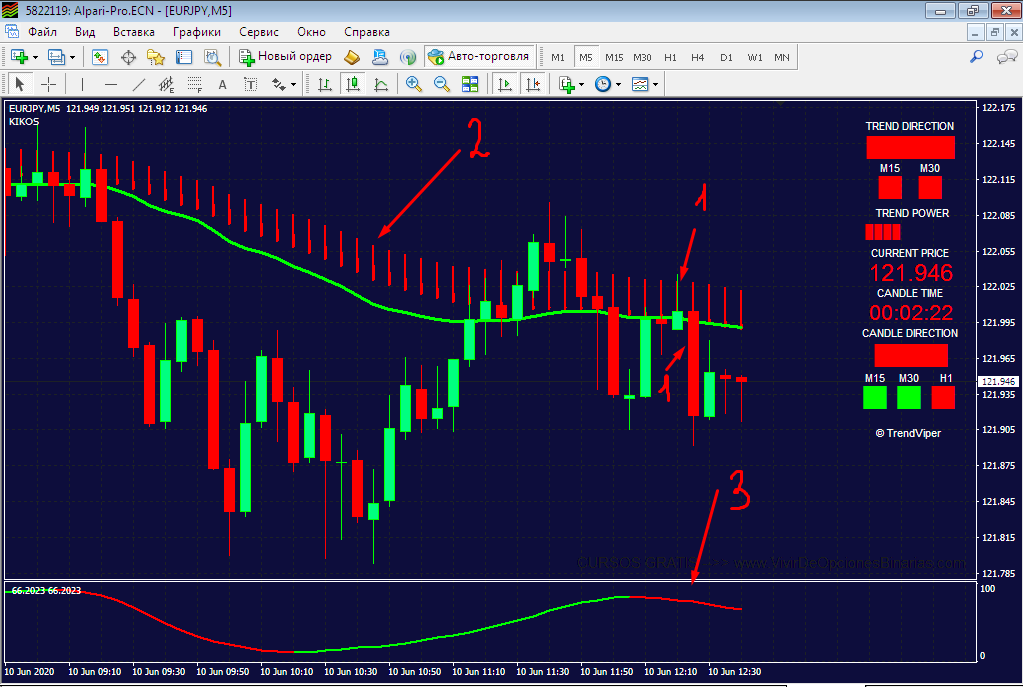The image size is (1023, 687).
Task: Switch chart to MN timeframe
Action: 782,57
